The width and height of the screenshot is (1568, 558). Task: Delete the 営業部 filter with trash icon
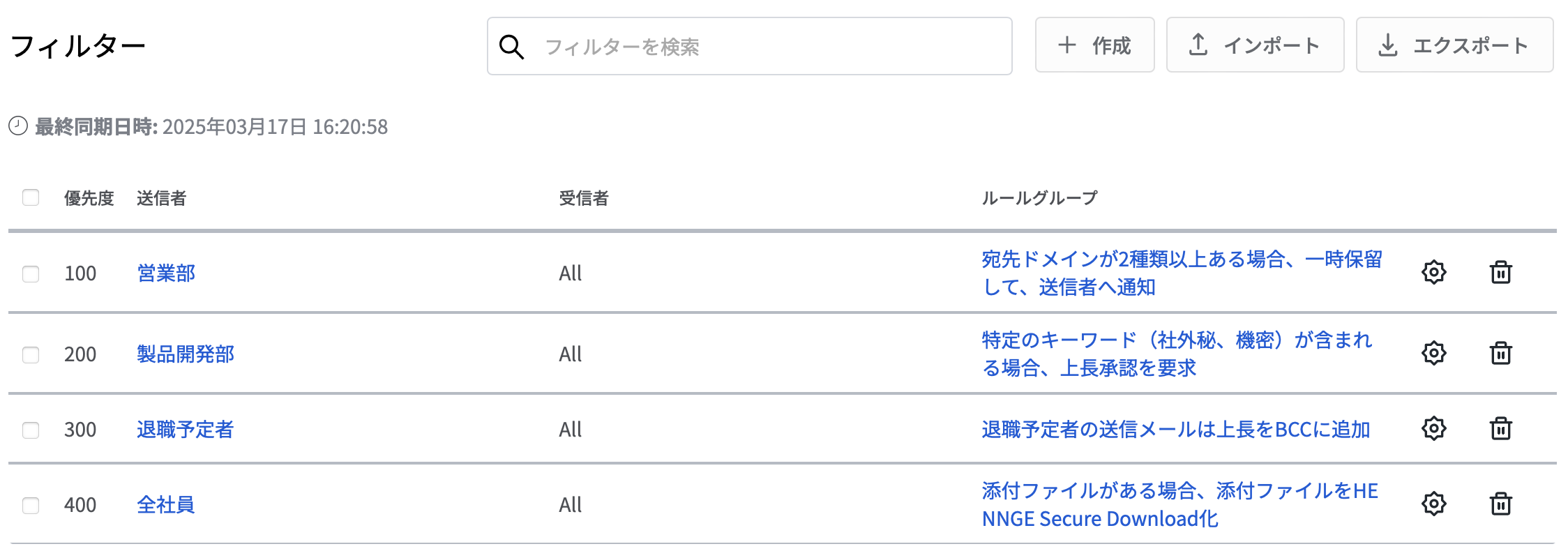pyautogui.click(x=1500, y=272)
